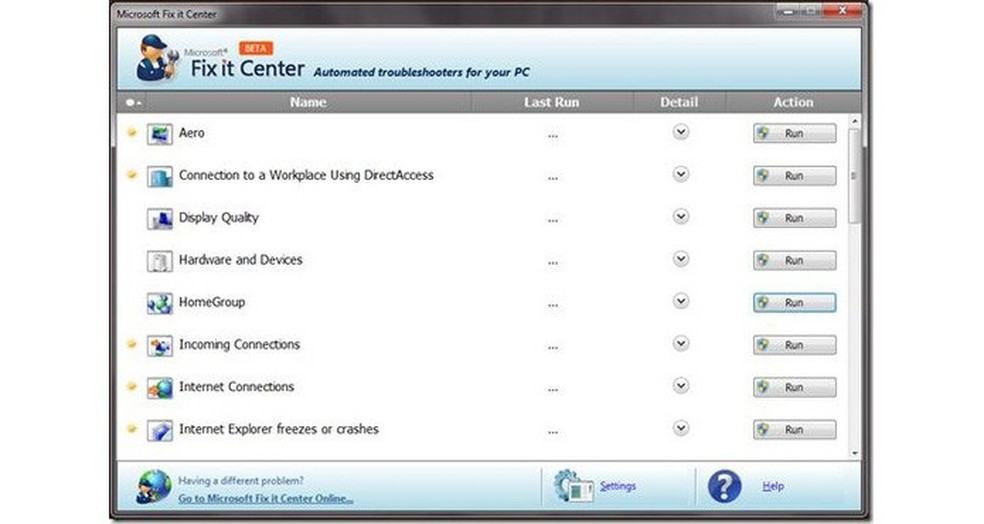Click the yellow star beside Connection to a Workplace
This screenshot has width=984, height=524.
click(x=132, y=174)
